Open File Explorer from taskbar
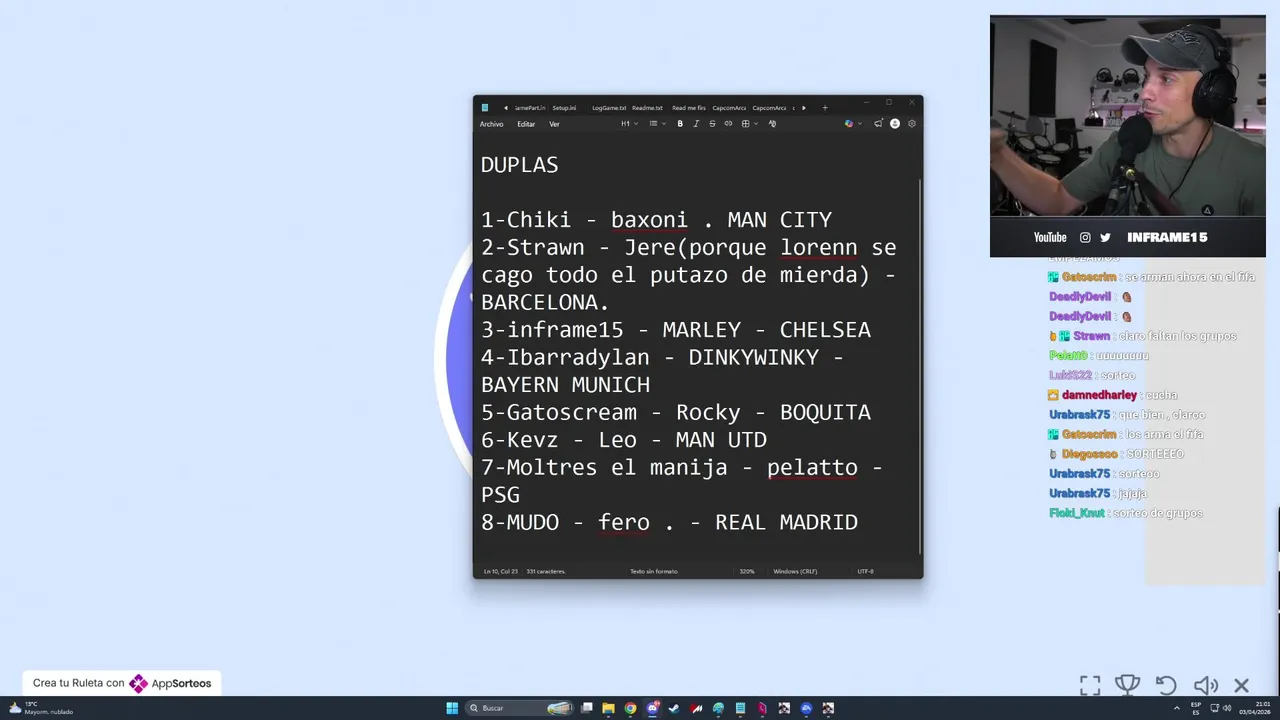1280x720 pixels. coord(608,708)
